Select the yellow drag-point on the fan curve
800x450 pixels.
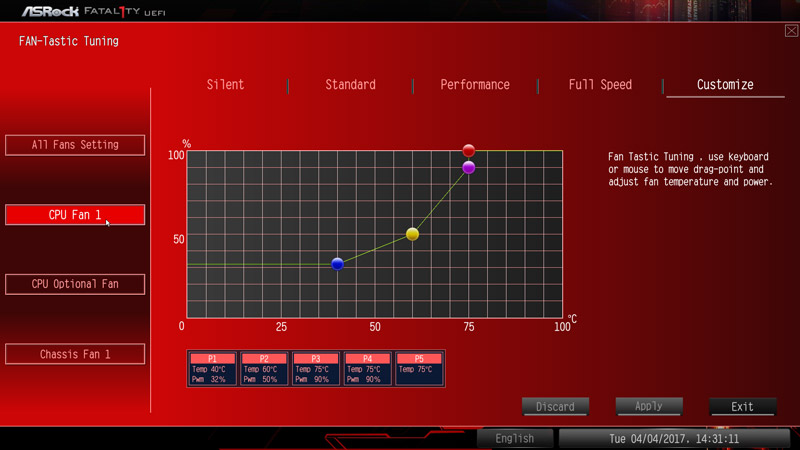tap(412, 234)
